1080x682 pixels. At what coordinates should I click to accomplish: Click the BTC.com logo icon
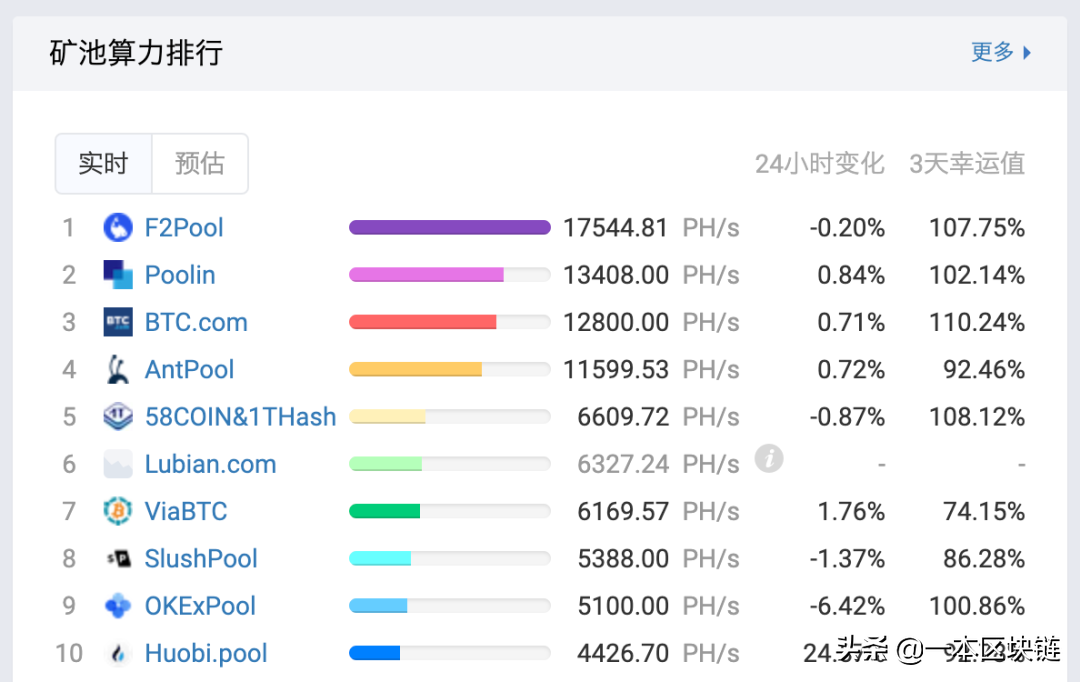point(118,322)
